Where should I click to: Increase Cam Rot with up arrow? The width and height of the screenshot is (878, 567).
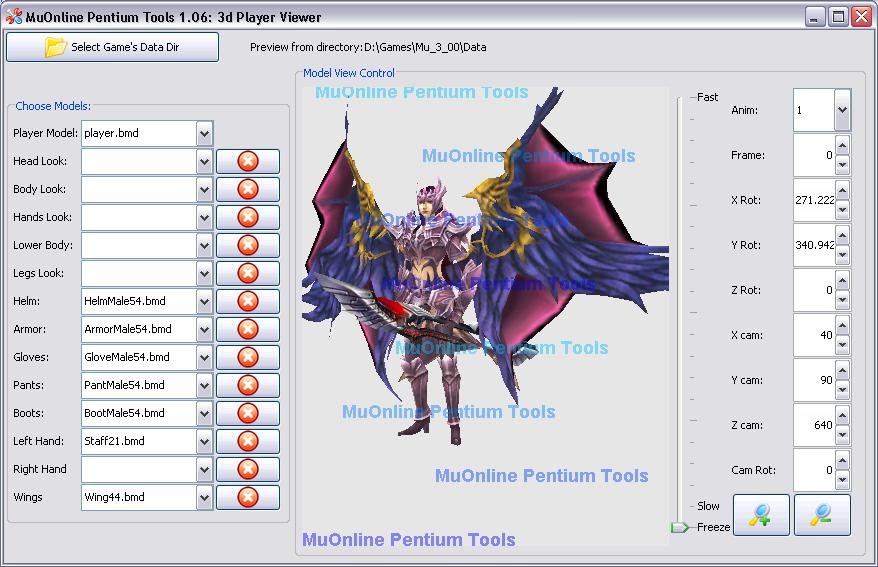pos(842,460)
